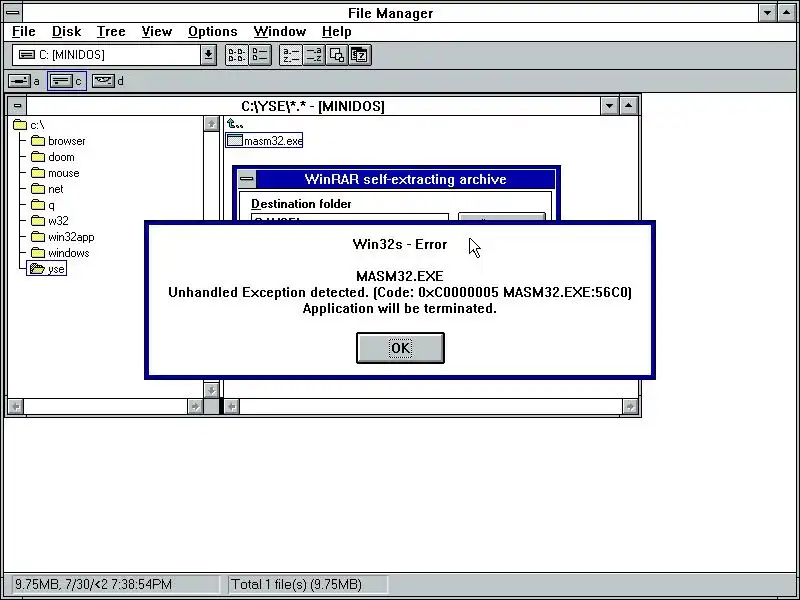
Task: Open the File menu
Action: (23, 32)
